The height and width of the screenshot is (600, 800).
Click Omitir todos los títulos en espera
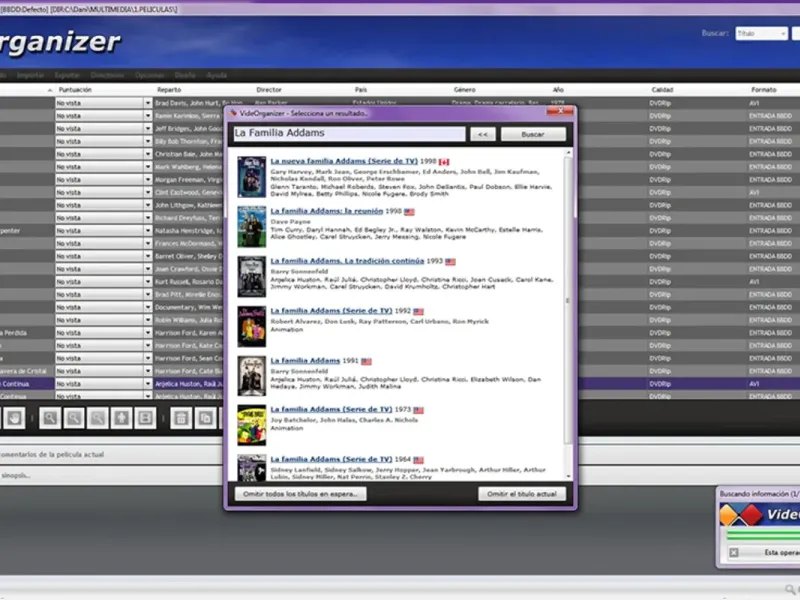(x=301, y=494)
